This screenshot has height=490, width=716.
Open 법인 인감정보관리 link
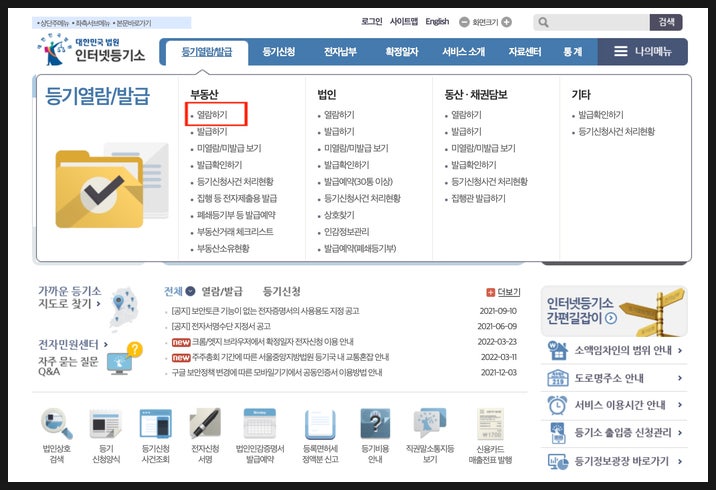pos(346,232)
